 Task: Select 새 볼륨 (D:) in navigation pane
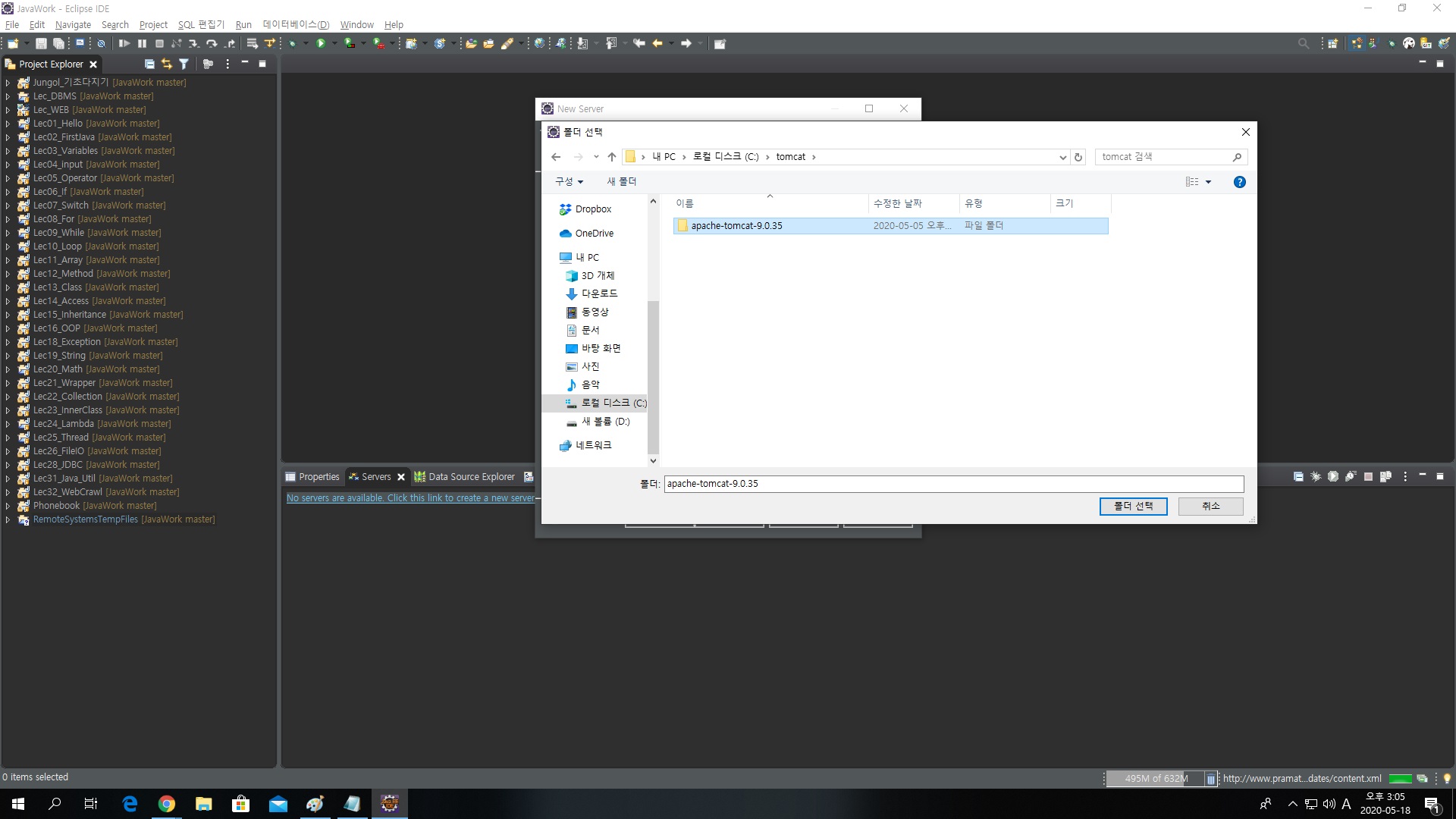(604, 422)
